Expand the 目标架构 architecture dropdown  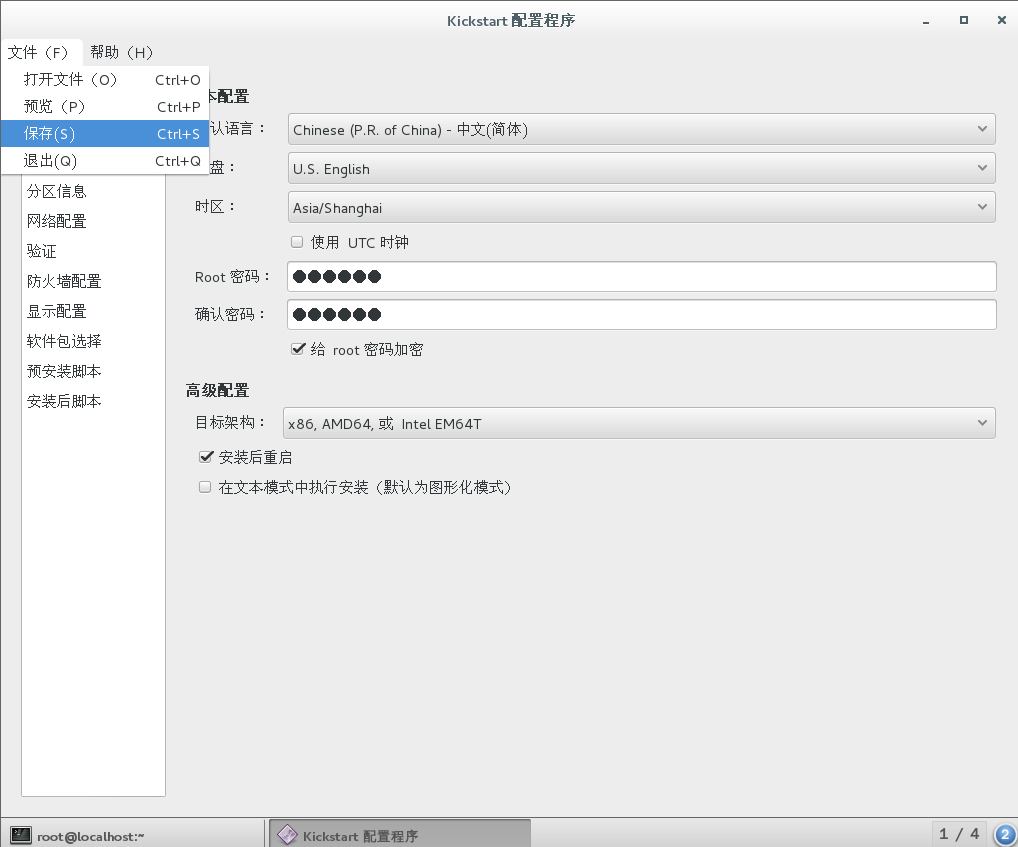coord(639,423)
